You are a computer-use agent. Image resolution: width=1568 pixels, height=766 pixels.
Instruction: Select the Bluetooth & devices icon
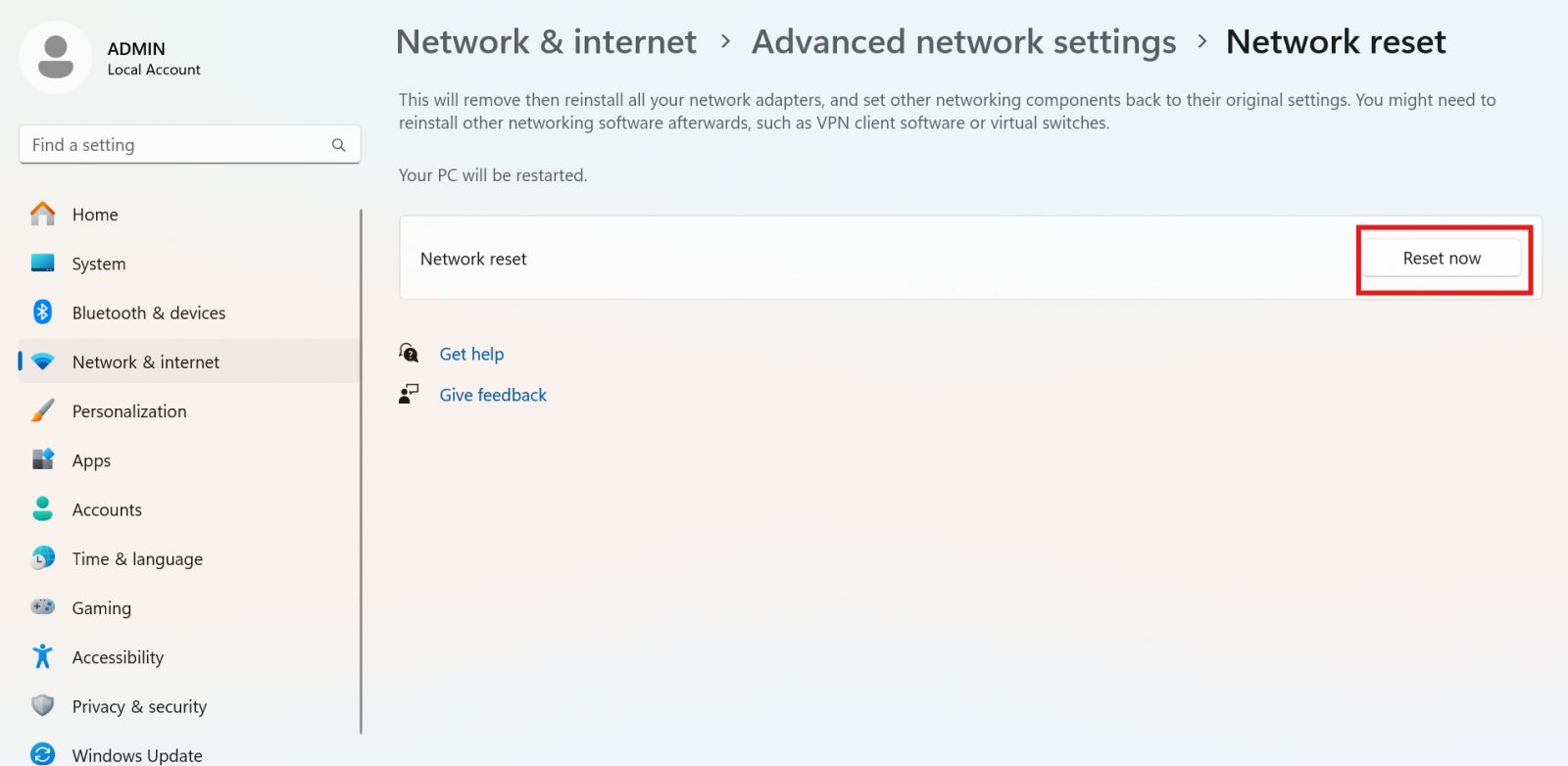click(42, 311)
